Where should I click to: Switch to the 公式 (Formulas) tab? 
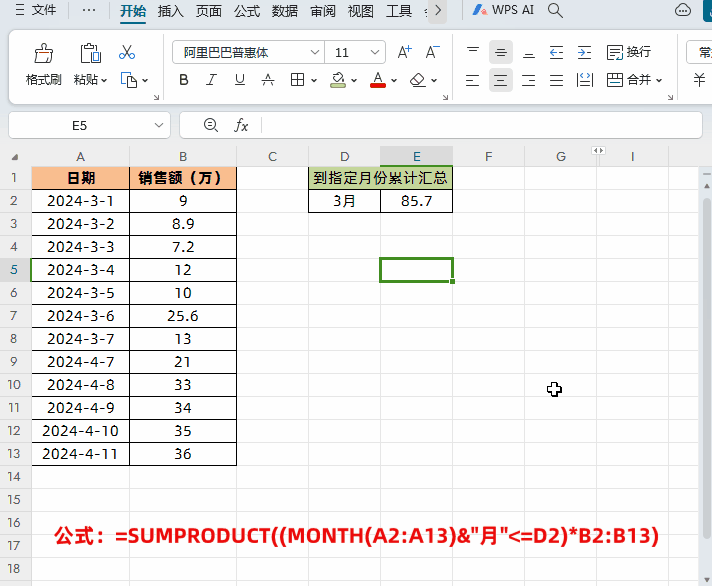coord(247,10)
